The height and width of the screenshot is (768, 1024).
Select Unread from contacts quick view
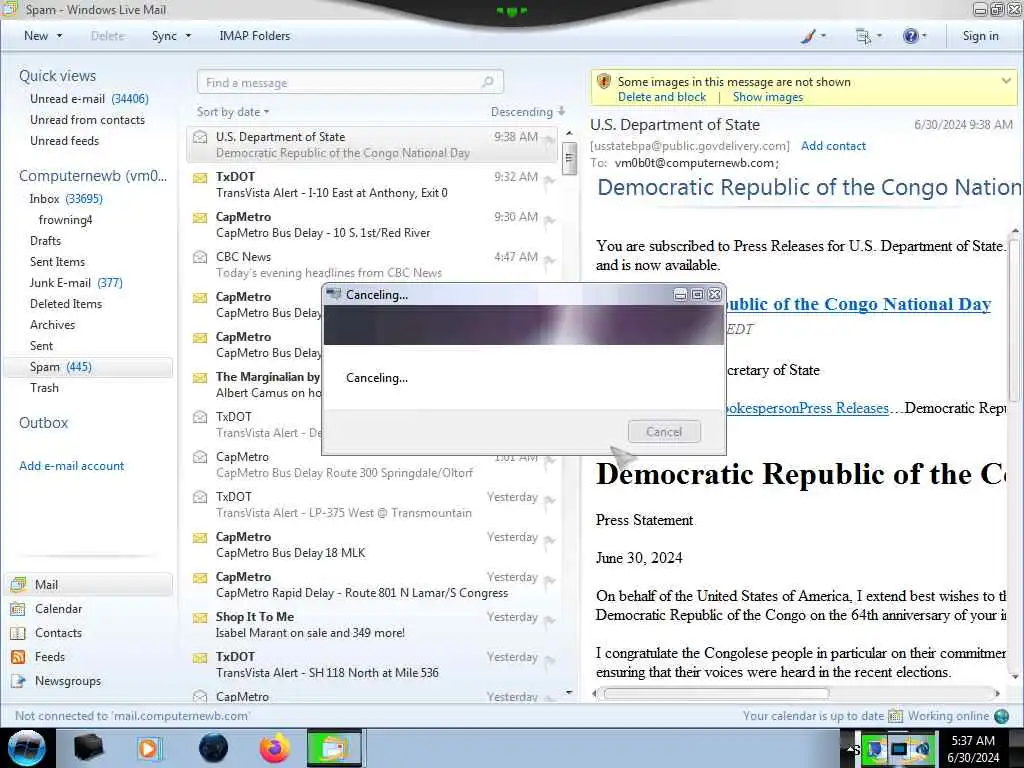click(x=87, y=120)
